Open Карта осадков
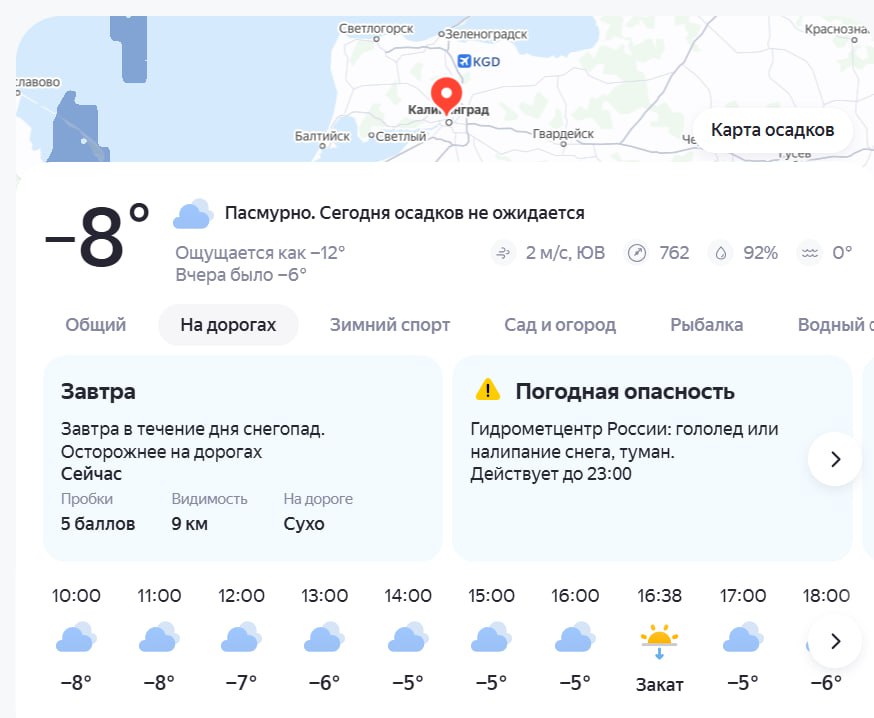This screenshot has height=718, width=874. 772,128
